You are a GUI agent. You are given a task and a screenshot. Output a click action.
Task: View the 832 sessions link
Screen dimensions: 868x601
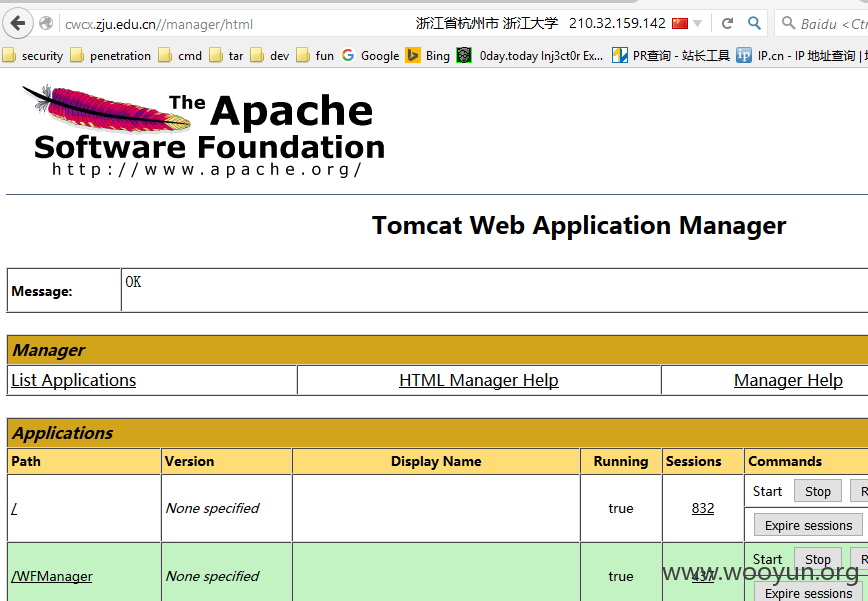point(702,508)
